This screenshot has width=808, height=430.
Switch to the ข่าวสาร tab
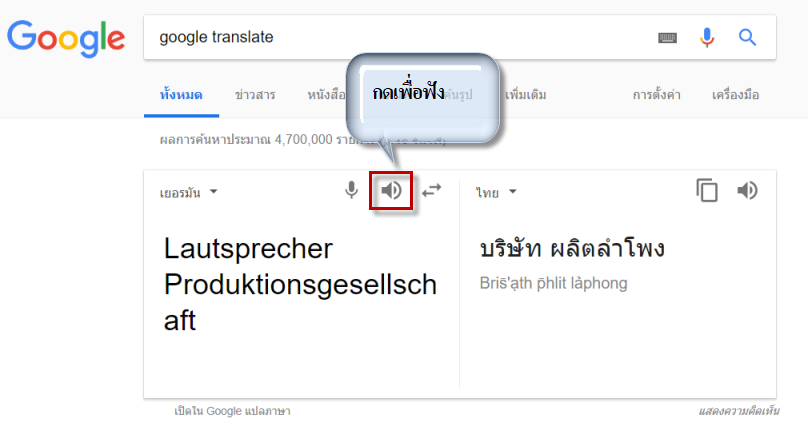pyautogui.click(x=255, y=95)
